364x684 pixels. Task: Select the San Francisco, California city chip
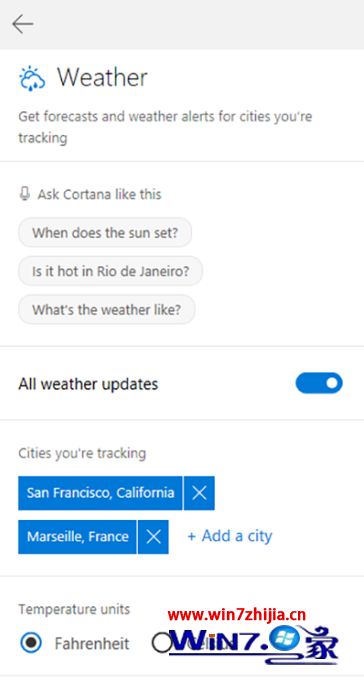(x=100, y=493)
